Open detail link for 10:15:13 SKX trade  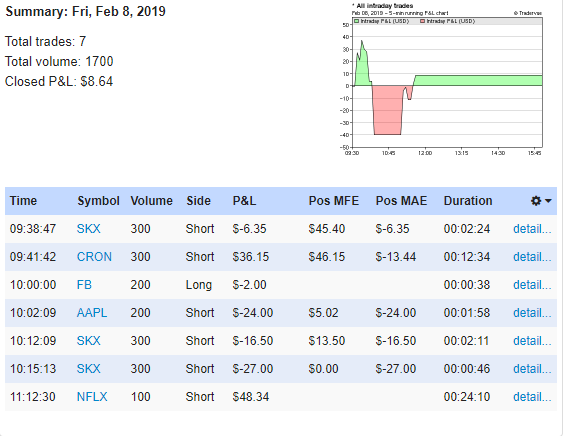coord(532,369)
